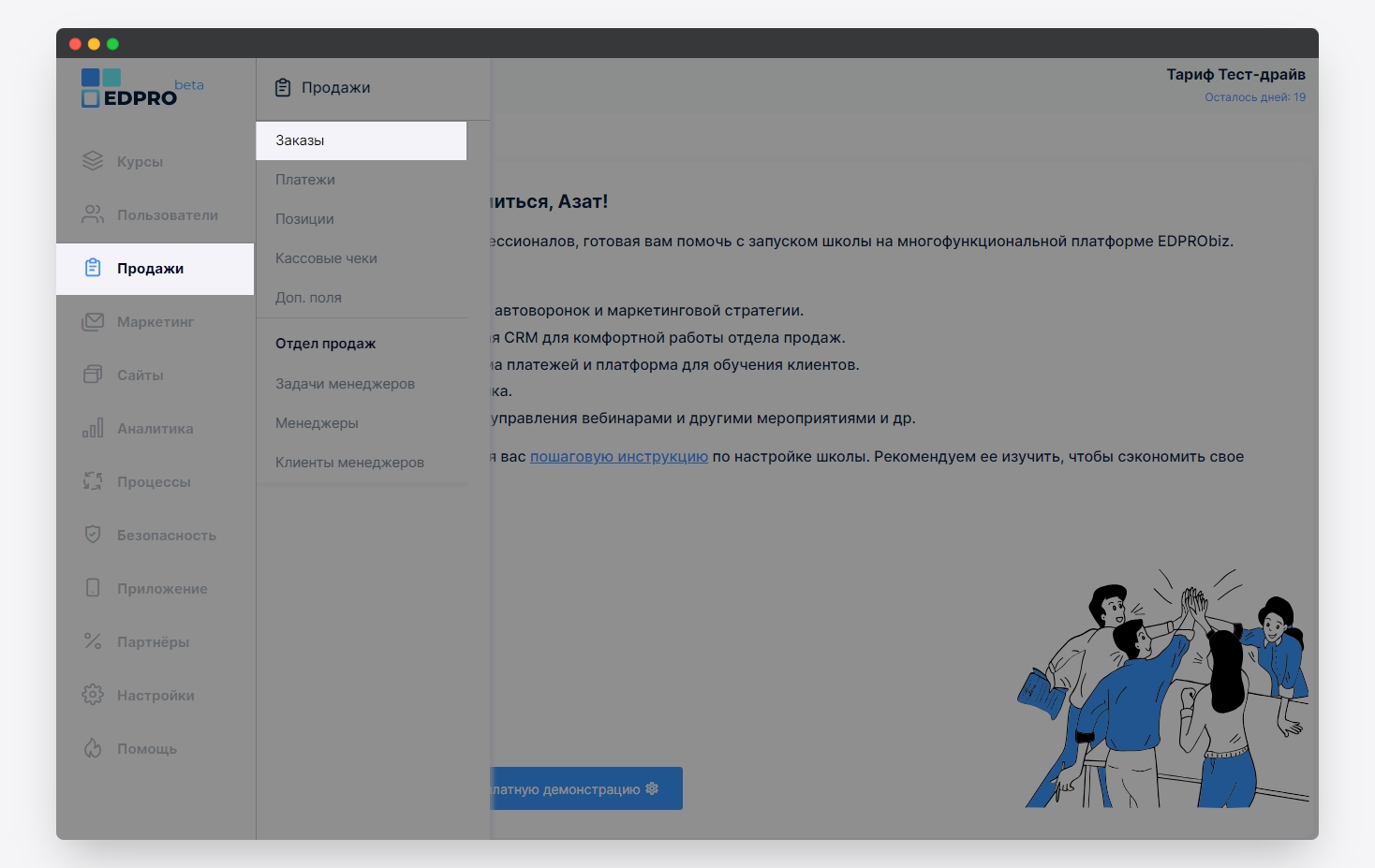
Task: Click the Marketing envelope icon
Action: [93, 321]
